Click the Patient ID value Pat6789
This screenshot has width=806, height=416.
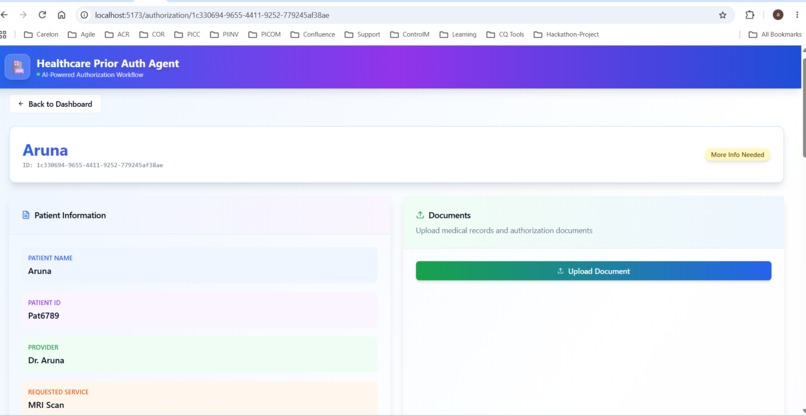44,316
